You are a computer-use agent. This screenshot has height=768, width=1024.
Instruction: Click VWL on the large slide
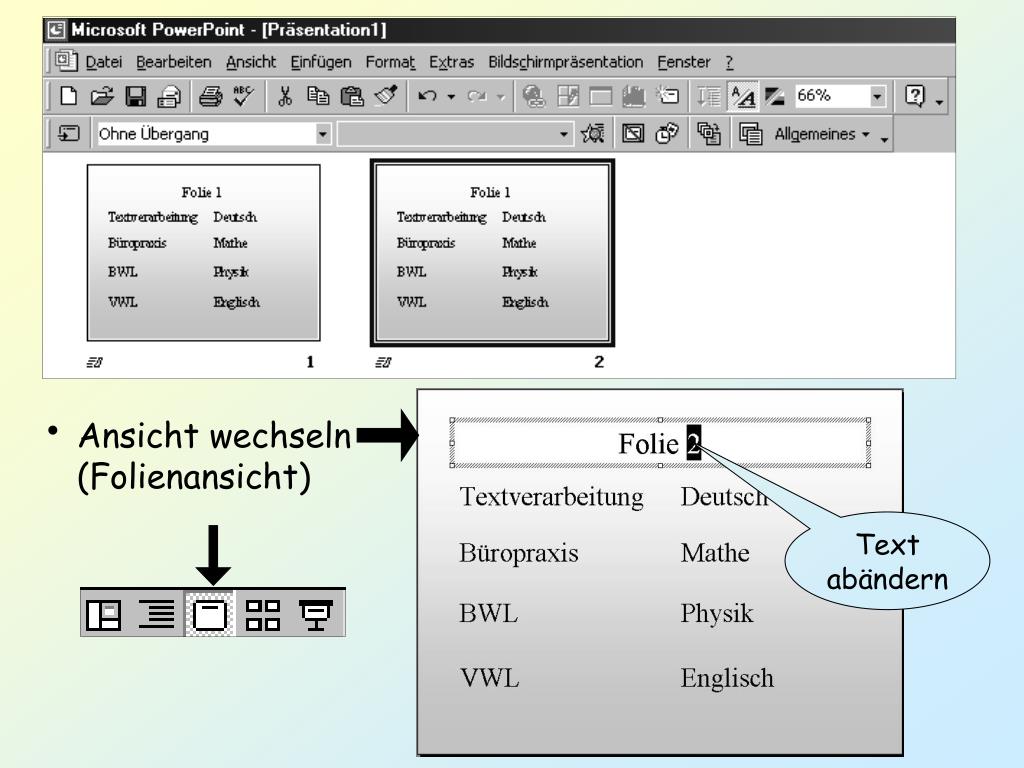click(490, 678)
